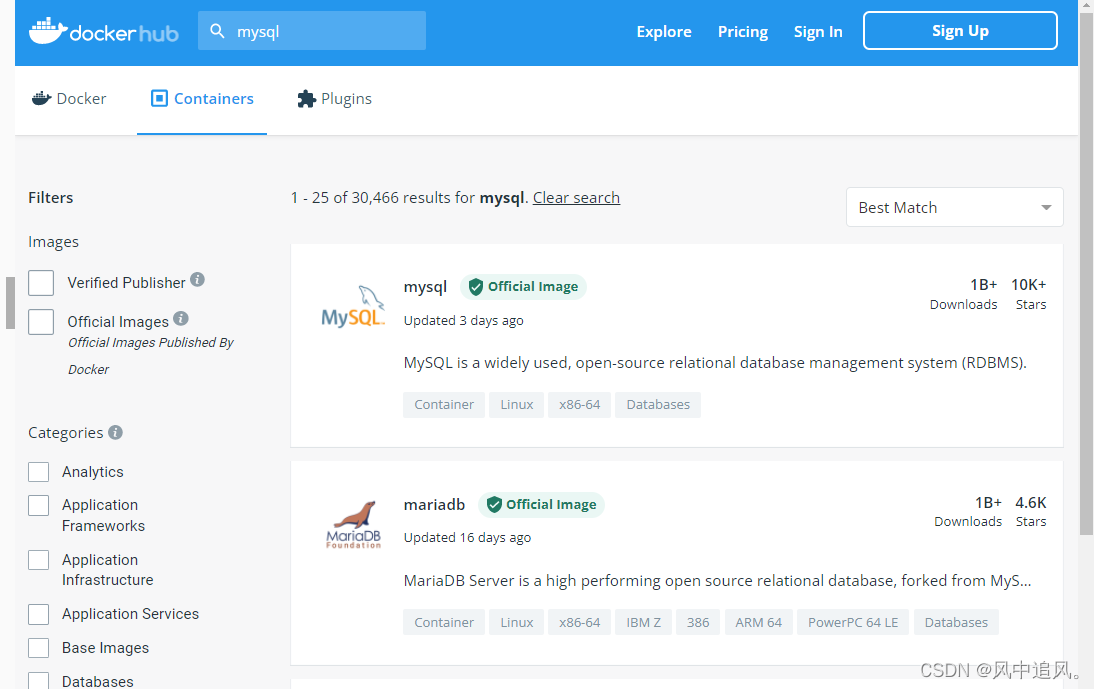Screen dimensions: 1094x689
Task: Switch to the Docker tab
Action: click(x=69, y=99)
